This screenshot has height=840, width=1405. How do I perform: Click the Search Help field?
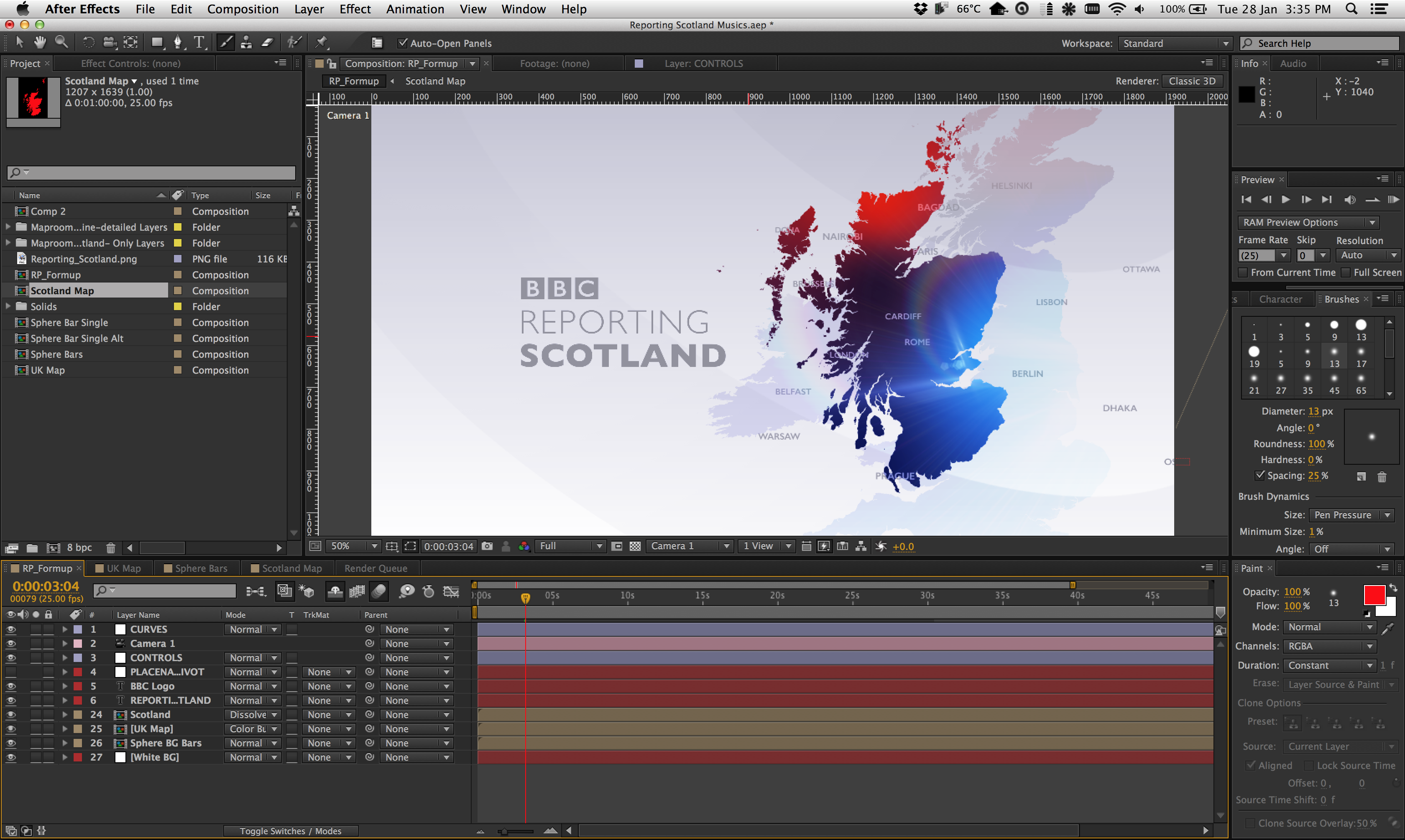click(x=1320, y=43)
